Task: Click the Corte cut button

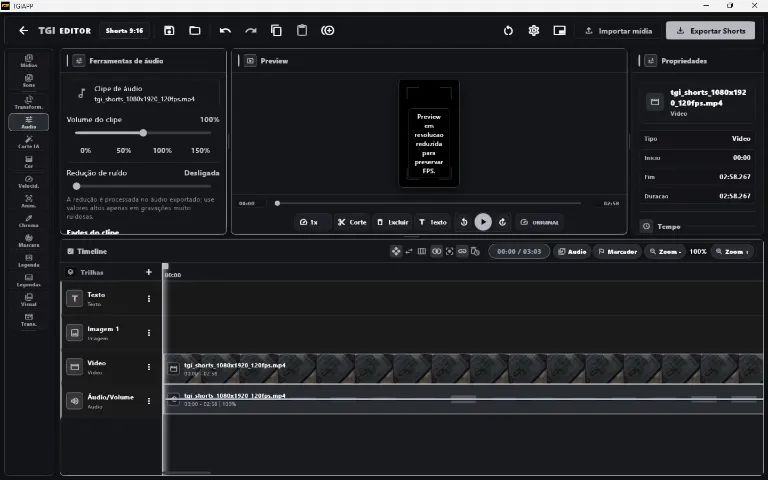Action: tap(352, 222)
